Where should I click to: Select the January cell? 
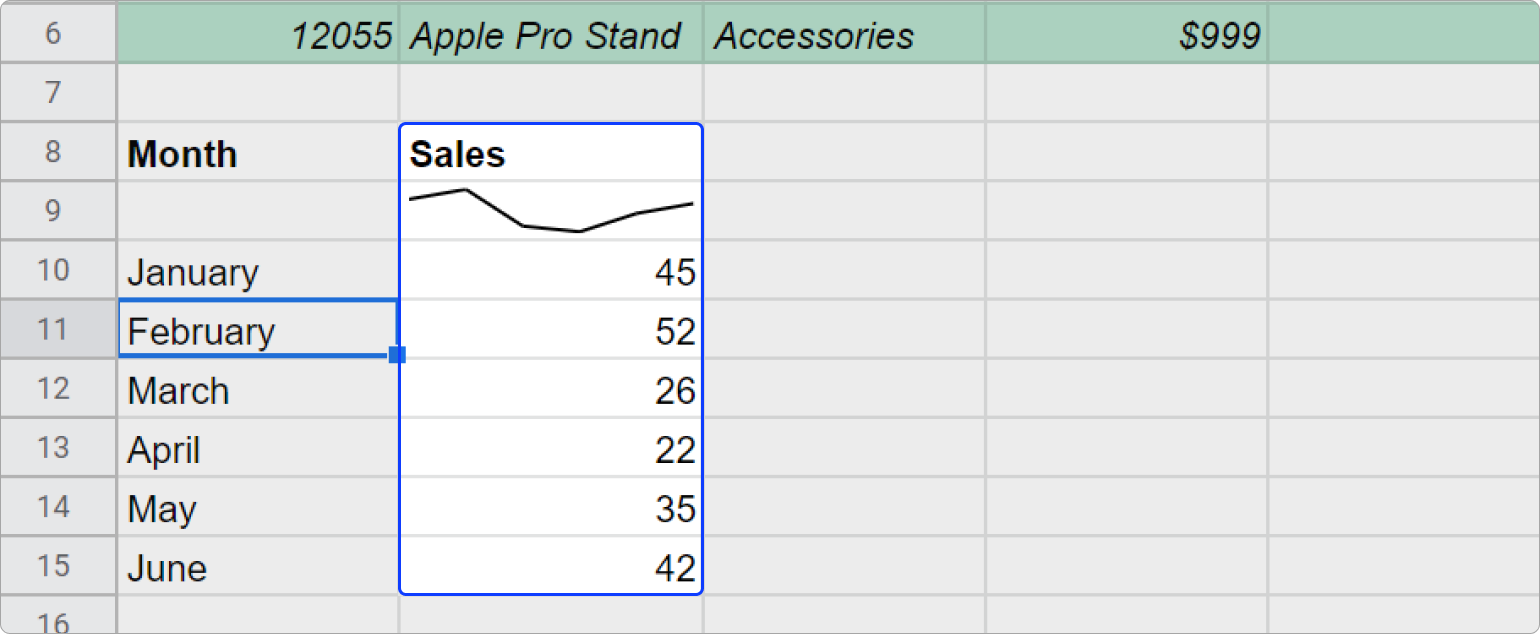click(258, 272)
